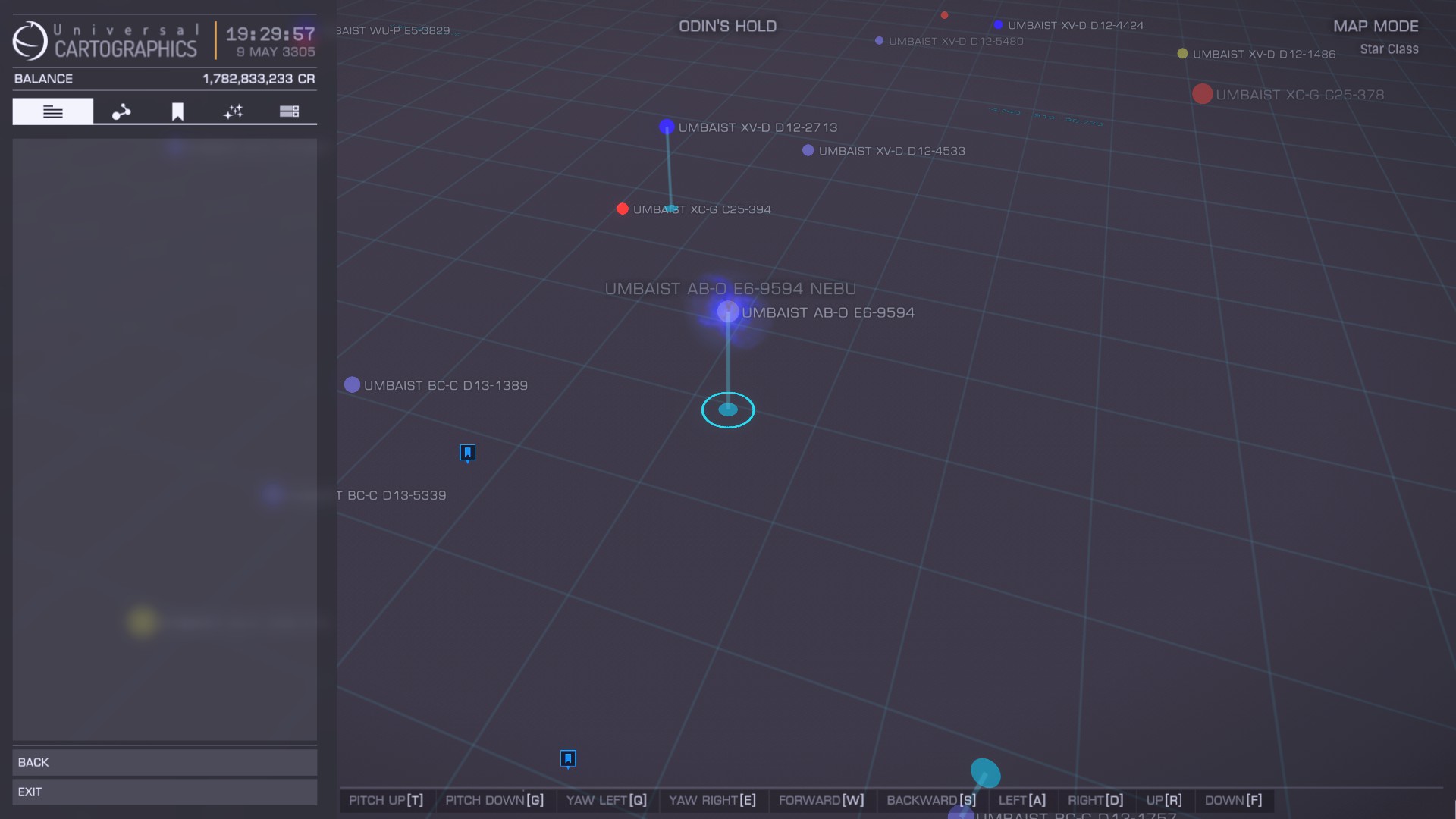The height and width of the screenshot is (819, 1456).
Task: Click the cyan grid-plane selection ring
Action: pyautogui.click(x=728, y=409)
